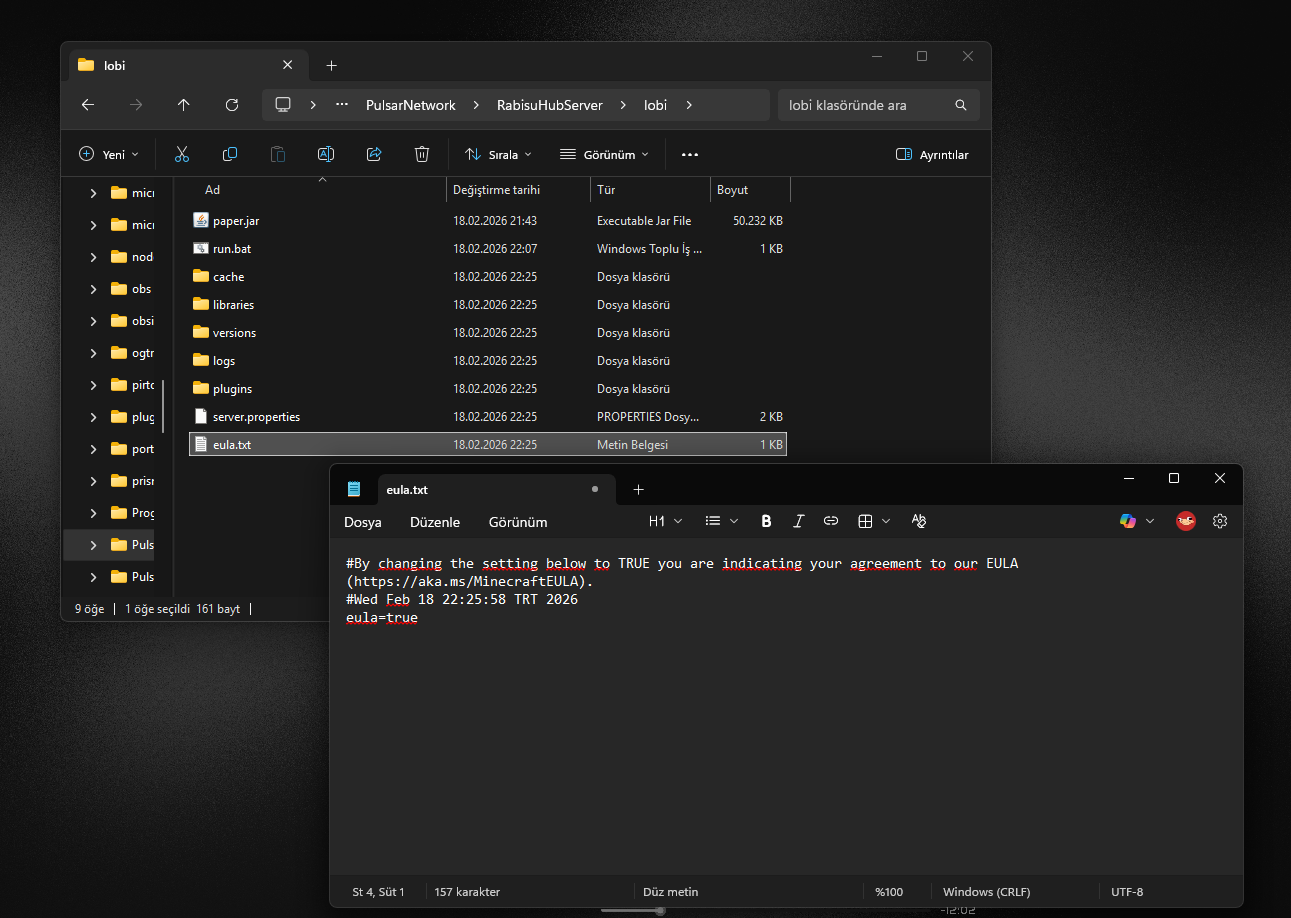Open the table dropdown in Notepad

click(874, 521)
